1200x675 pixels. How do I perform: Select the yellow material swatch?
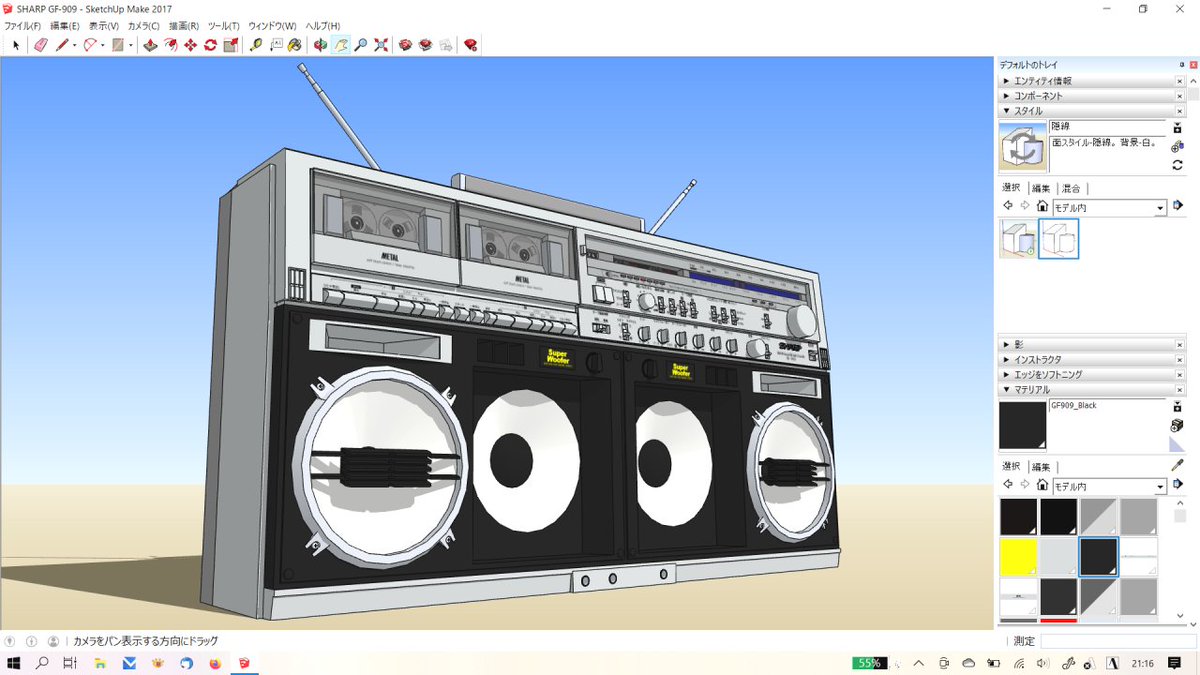[x=1018, y=557]
